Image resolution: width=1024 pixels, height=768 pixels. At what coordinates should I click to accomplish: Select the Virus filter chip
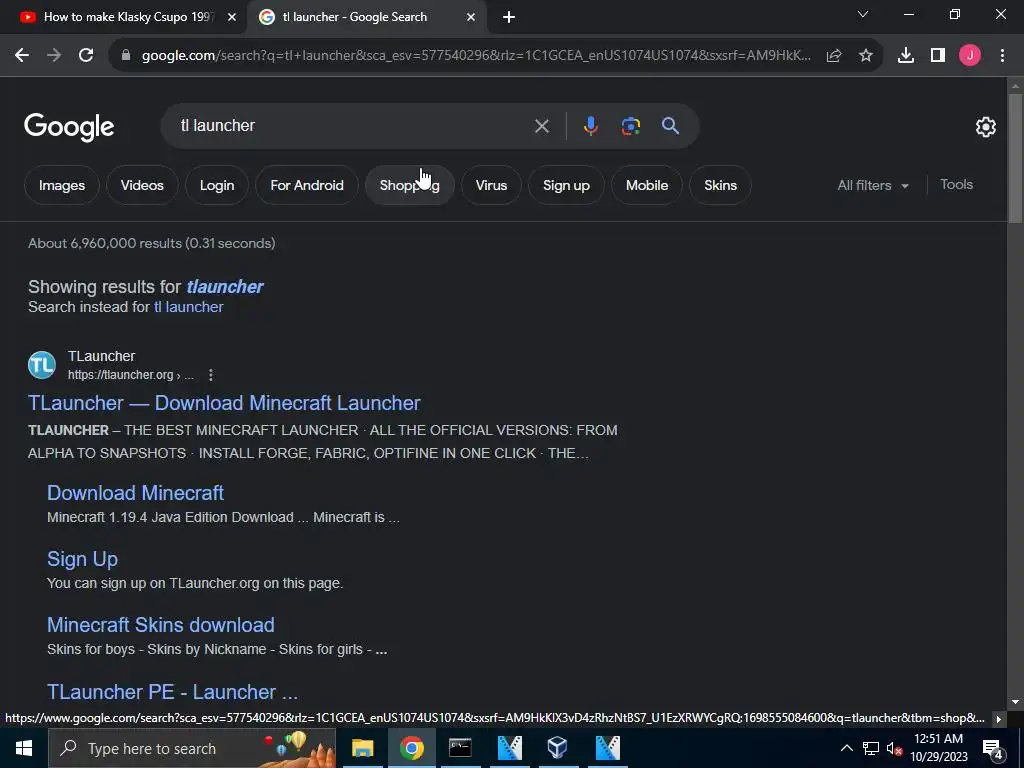pos(491,185)
